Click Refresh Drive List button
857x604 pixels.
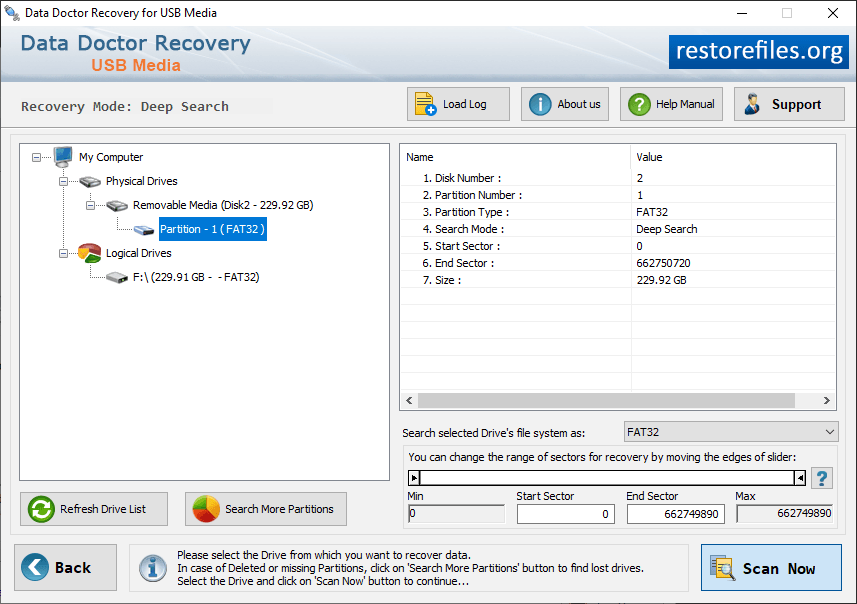[94, 509]
